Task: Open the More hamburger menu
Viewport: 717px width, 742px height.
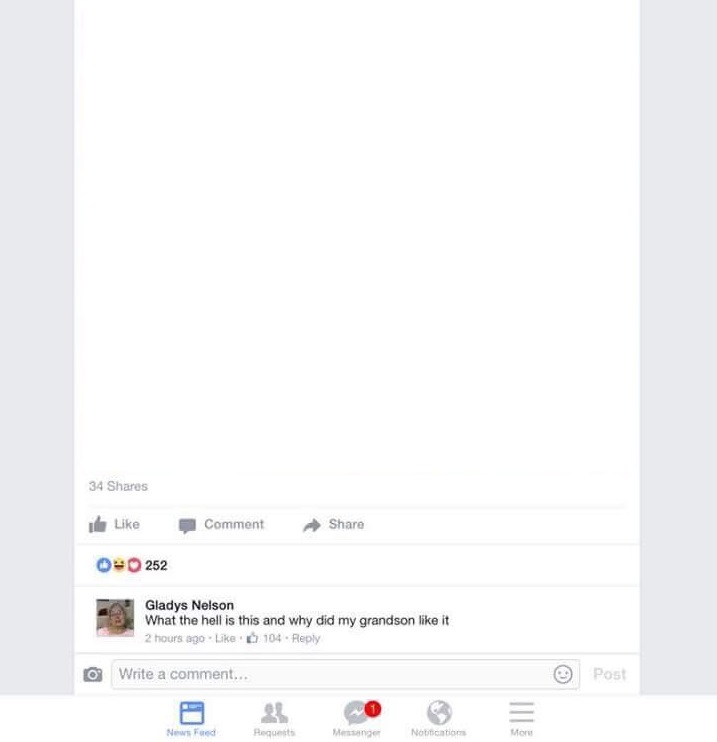Action: click(x=522, y=718)
